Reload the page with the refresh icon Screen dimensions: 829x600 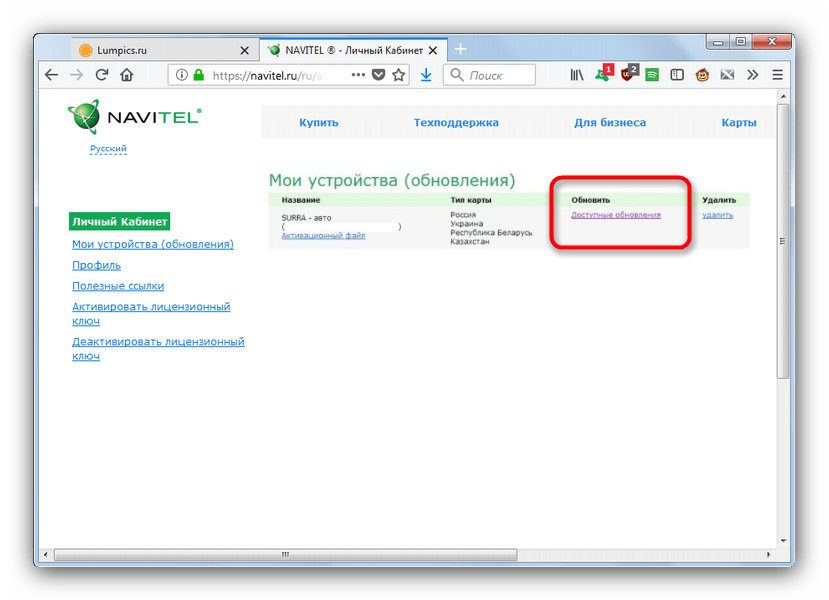pyautogui.click(x=102, y=75)
